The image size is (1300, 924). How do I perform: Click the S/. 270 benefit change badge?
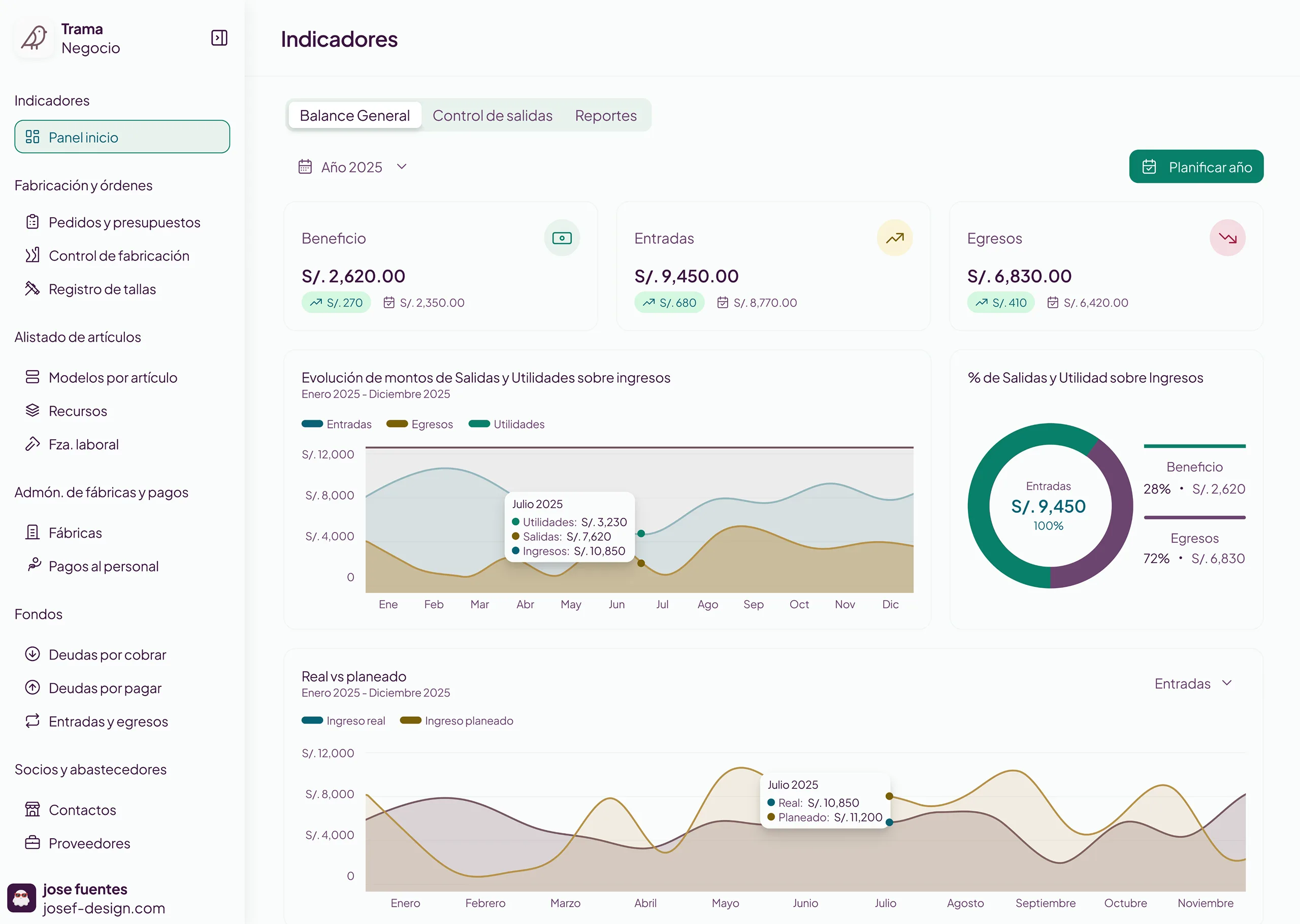click(336, 303)
